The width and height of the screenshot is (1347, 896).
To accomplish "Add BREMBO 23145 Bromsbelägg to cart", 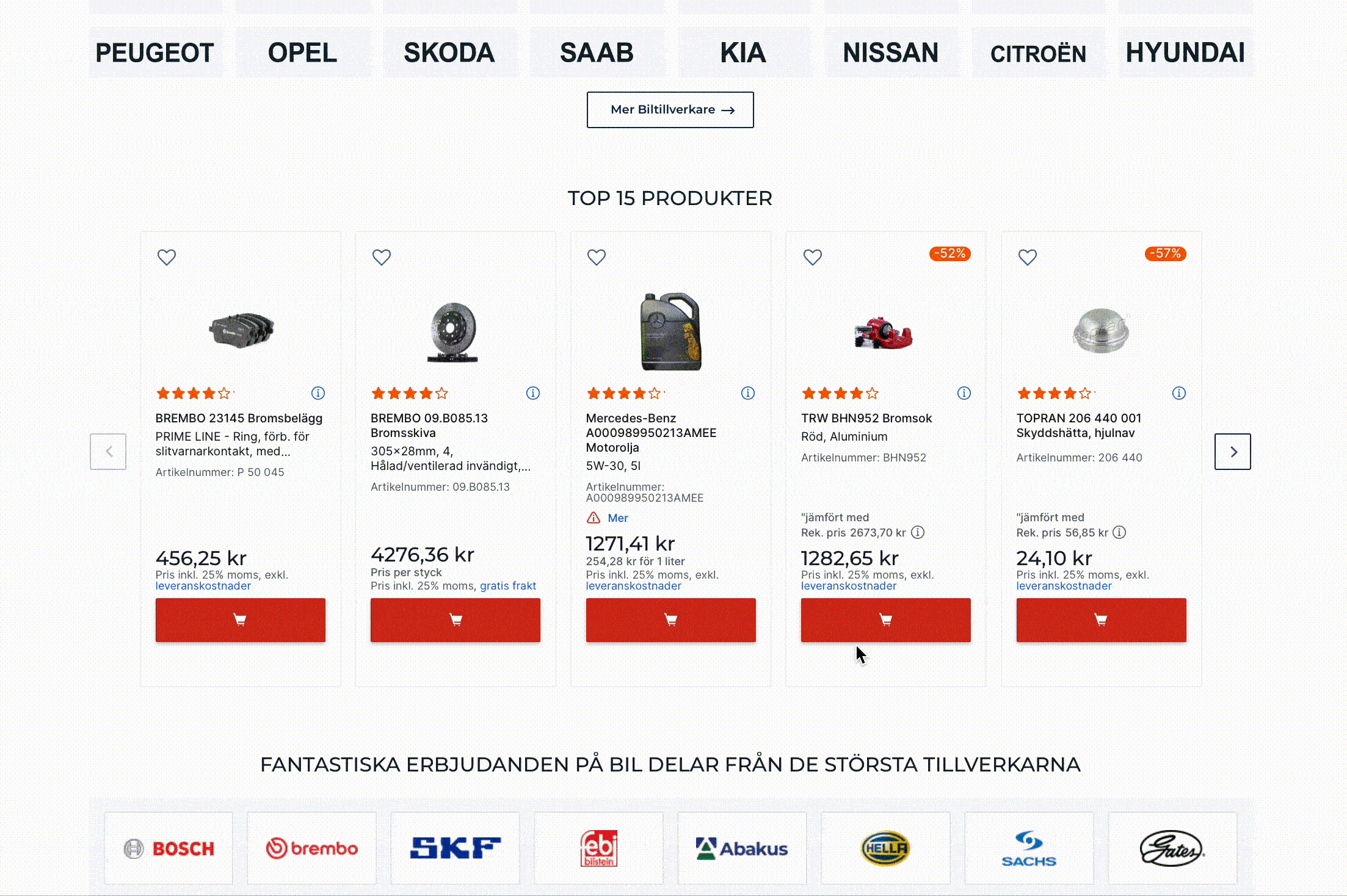I will click(x=240, y=620).
